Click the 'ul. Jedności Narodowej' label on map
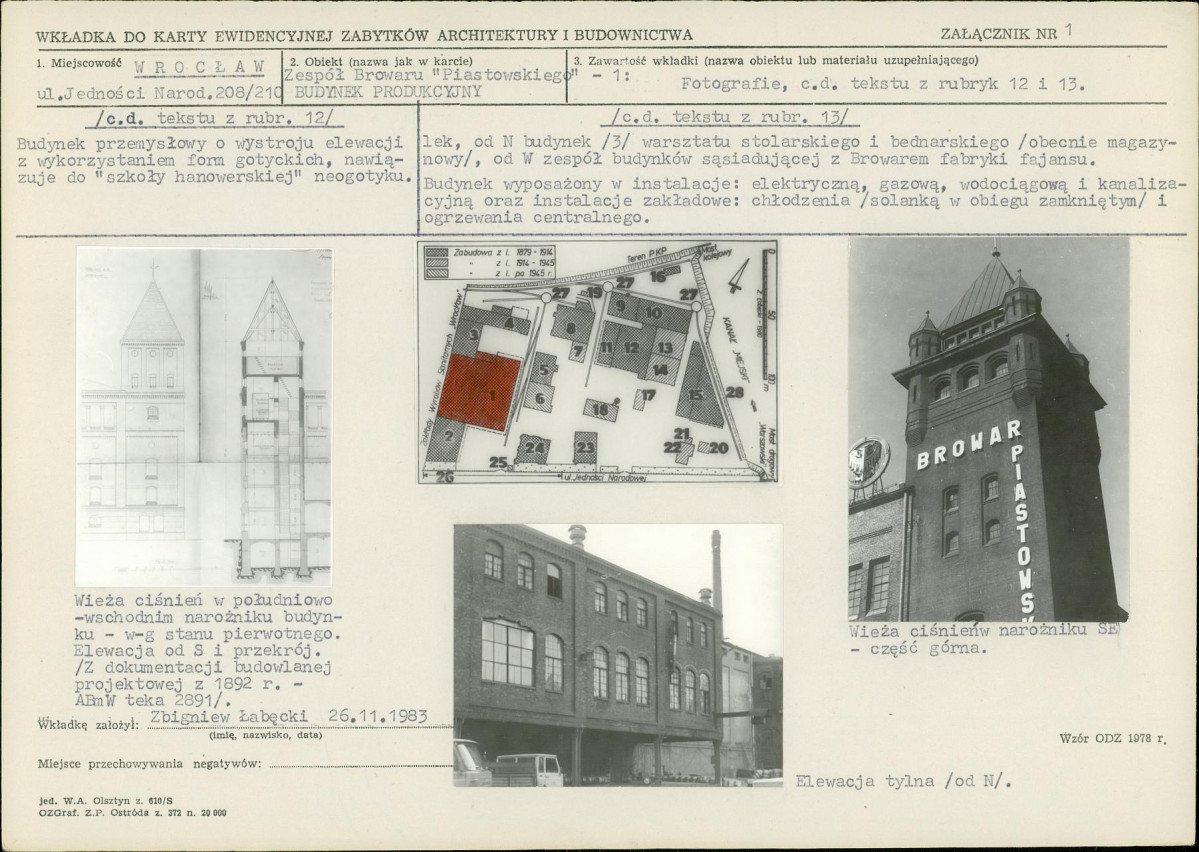This screenshot has width=1199, height=852. (605, 477)
